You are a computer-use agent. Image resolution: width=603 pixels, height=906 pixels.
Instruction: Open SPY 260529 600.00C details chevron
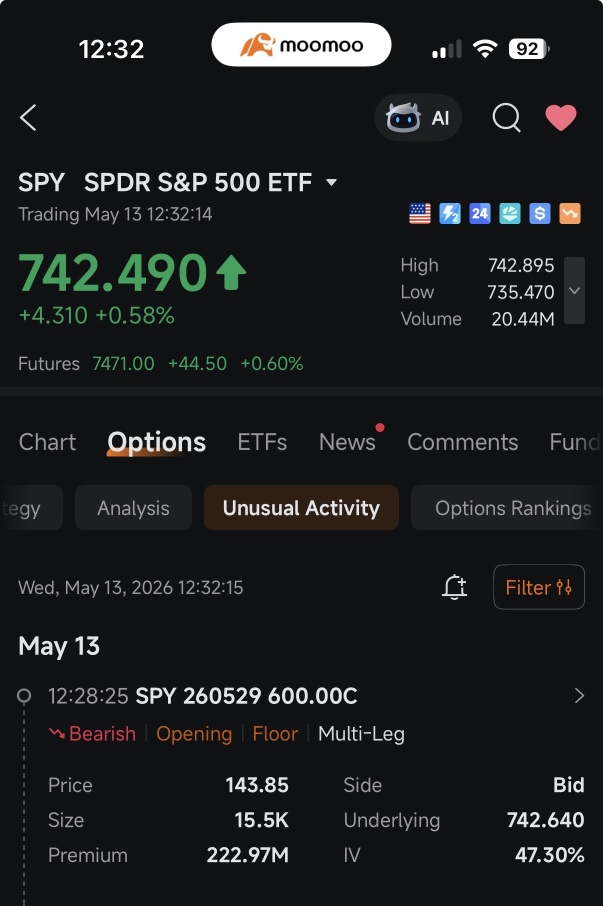[579, 696]
